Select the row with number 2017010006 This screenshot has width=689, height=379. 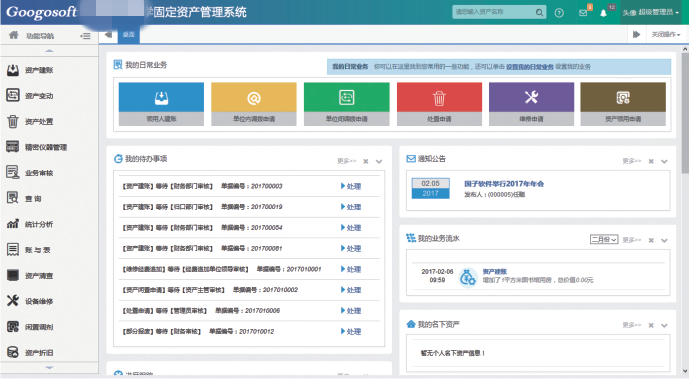[x=249, y=310]
